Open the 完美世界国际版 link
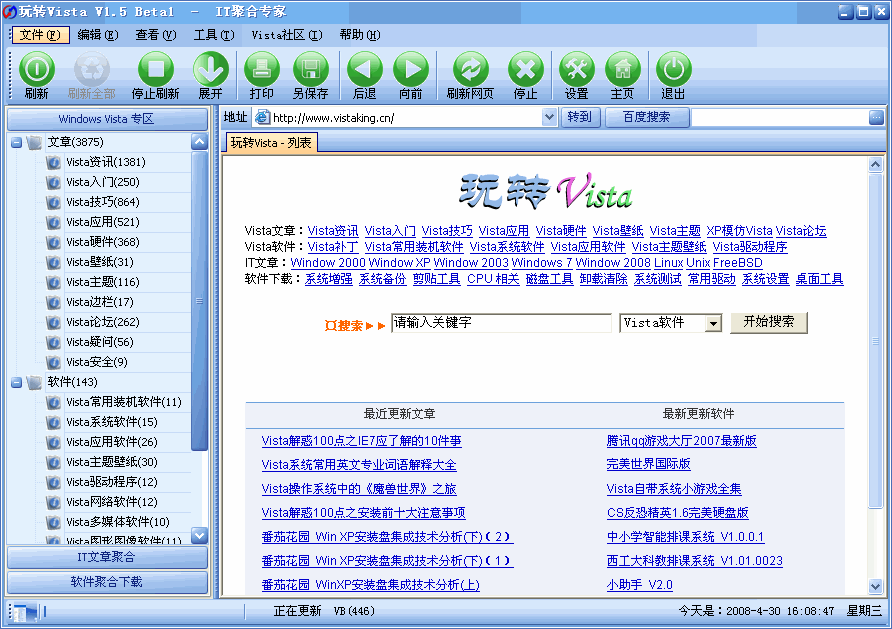 [649, 464]
